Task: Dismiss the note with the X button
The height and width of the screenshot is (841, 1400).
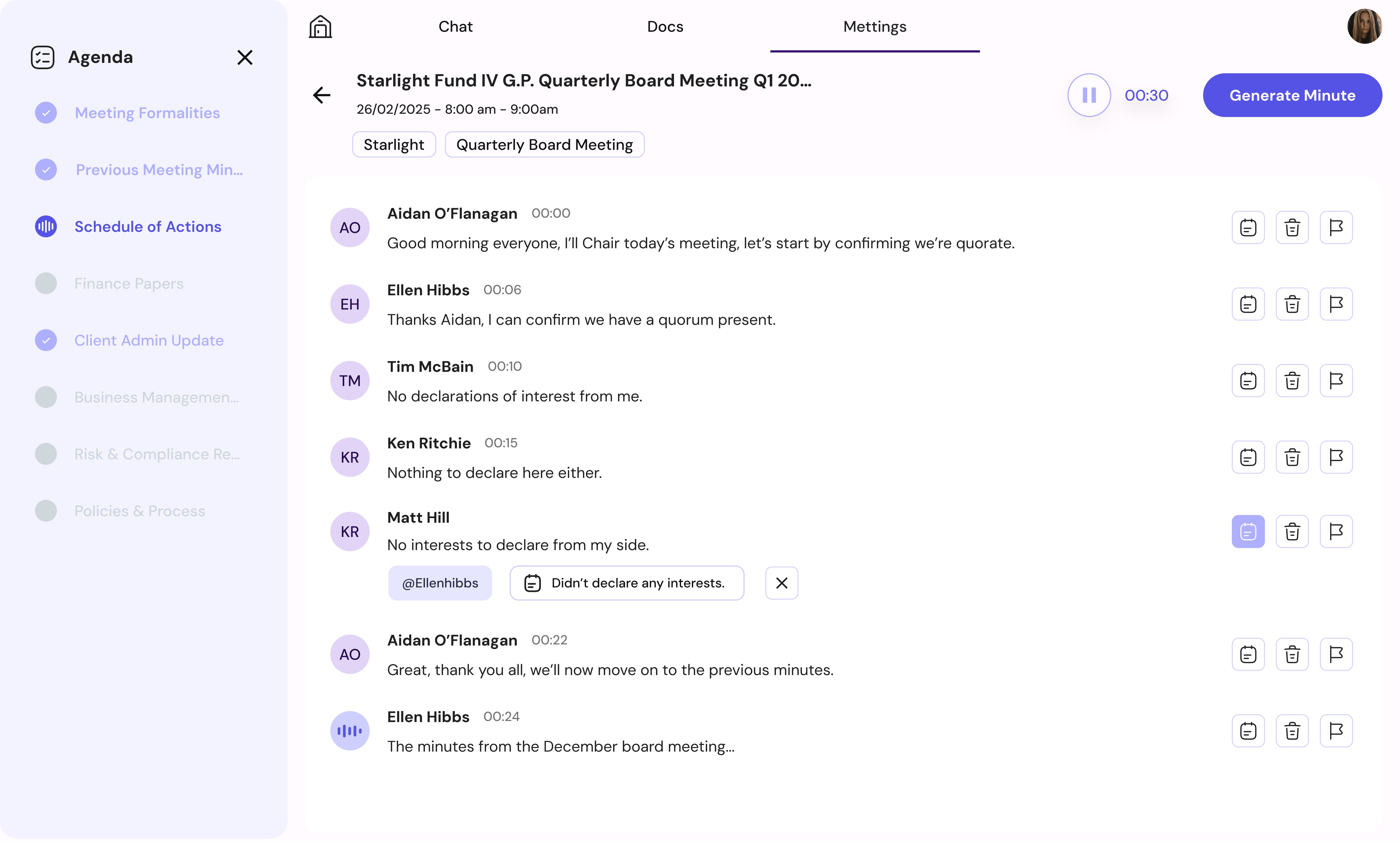Action: (781, 583)
